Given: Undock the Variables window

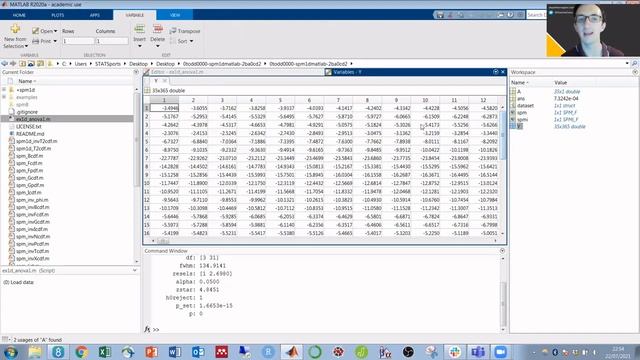Looking at the screenshot, I should point(496,72).
